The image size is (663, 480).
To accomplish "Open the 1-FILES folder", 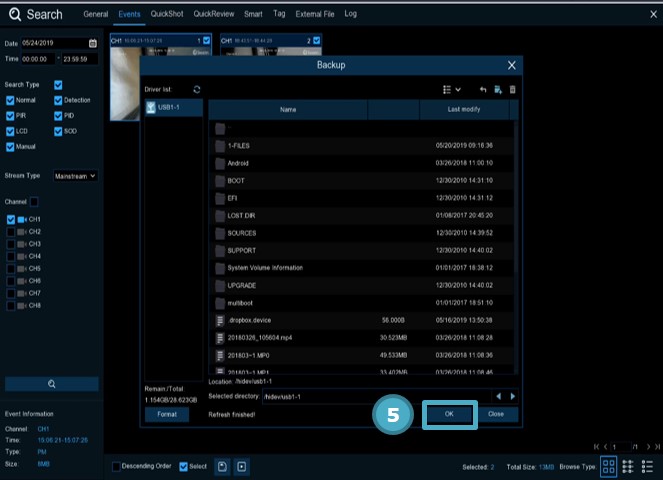I will tap(238, 145).
